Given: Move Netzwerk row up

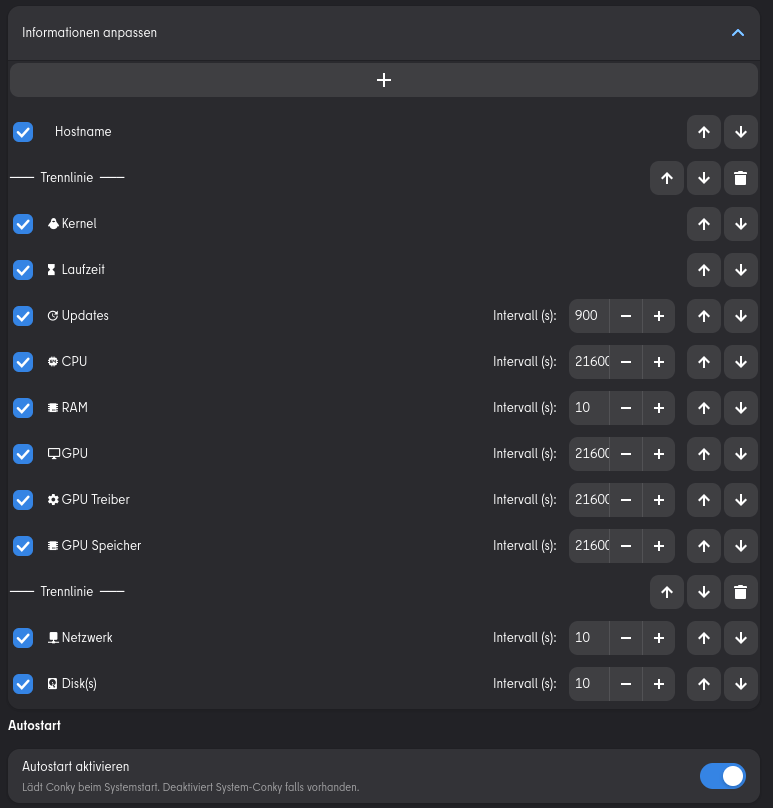Looking at the screenshot, I should 703,638.
